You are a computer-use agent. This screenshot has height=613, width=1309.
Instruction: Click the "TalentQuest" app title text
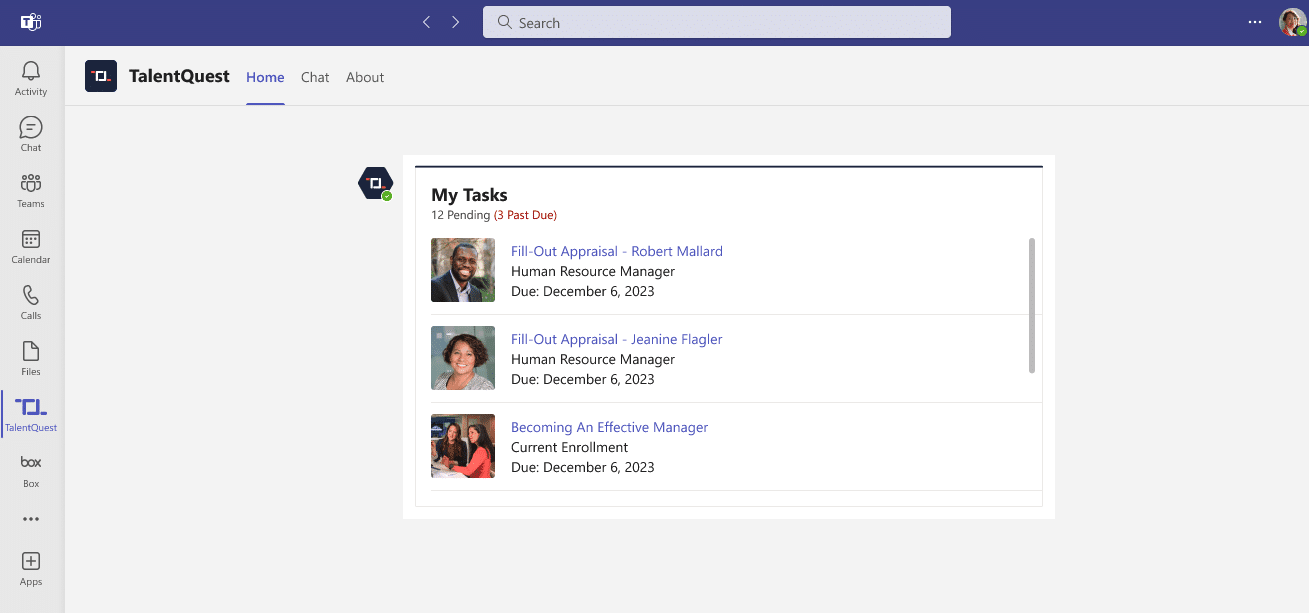(x=180, y=76)
